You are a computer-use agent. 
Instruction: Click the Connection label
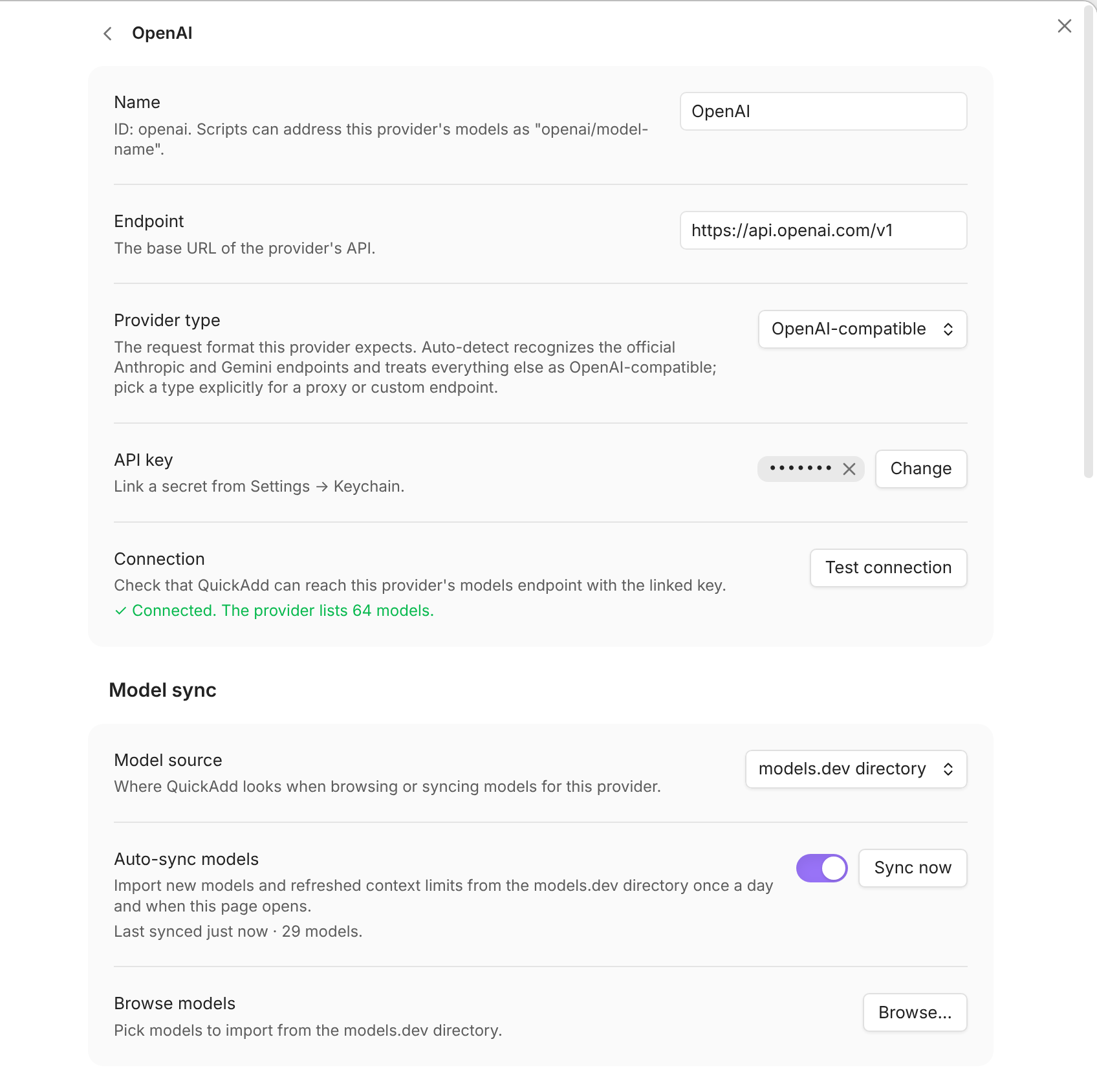[159, 559]
